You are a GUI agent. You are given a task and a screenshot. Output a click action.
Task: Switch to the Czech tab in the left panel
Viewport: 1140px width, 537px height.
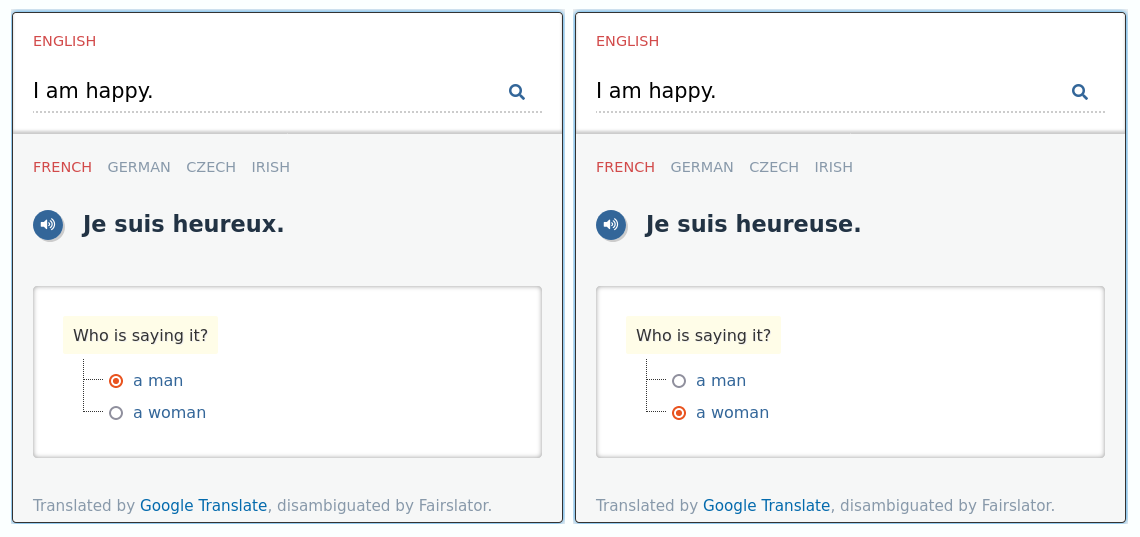211,167
